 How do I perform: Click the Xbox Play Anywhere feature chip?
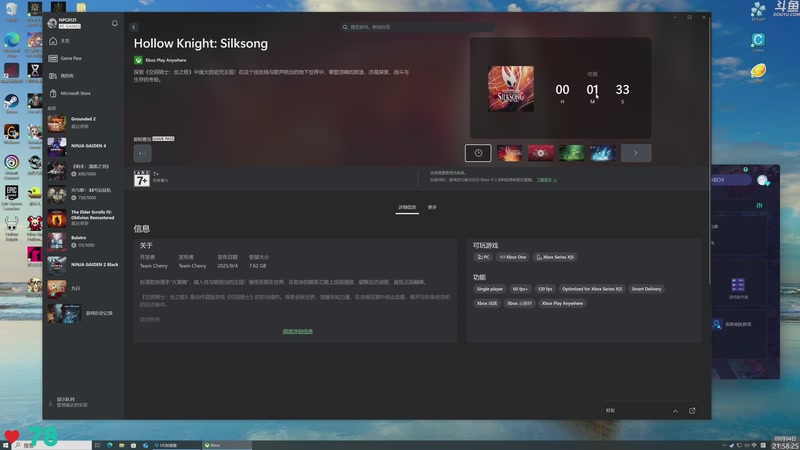click(x=562, y=303)
